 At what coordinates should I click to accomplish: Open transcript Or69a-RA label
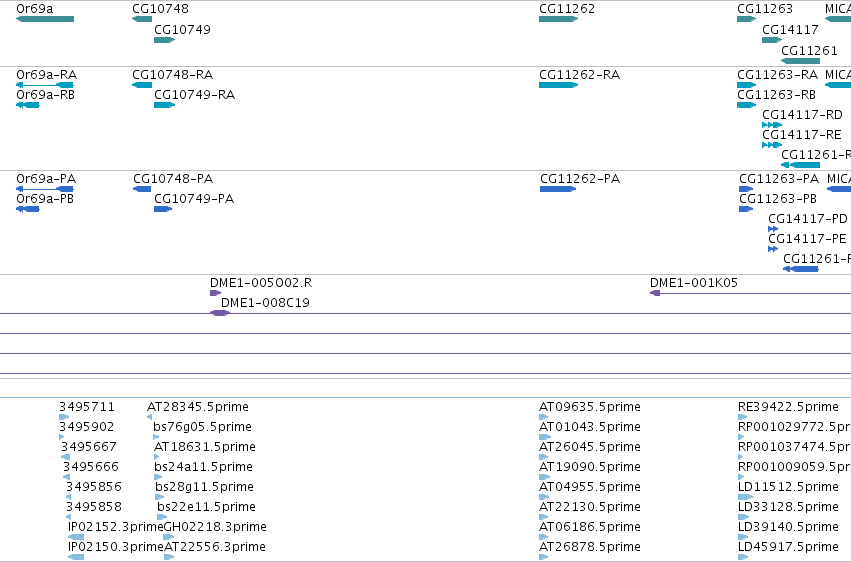point(47,74)
